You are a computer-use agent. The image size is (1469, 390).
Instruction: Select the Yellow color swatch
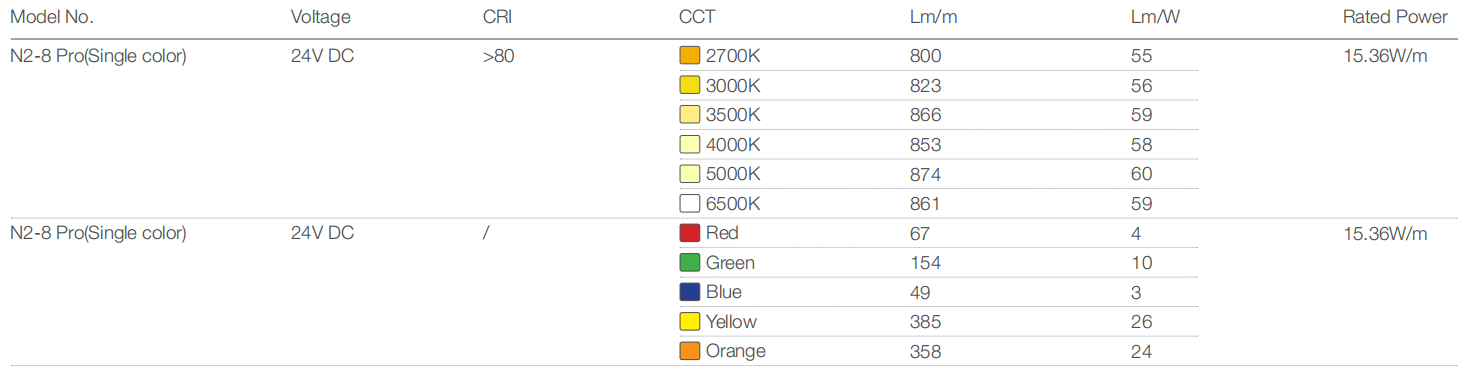point(689,322)
